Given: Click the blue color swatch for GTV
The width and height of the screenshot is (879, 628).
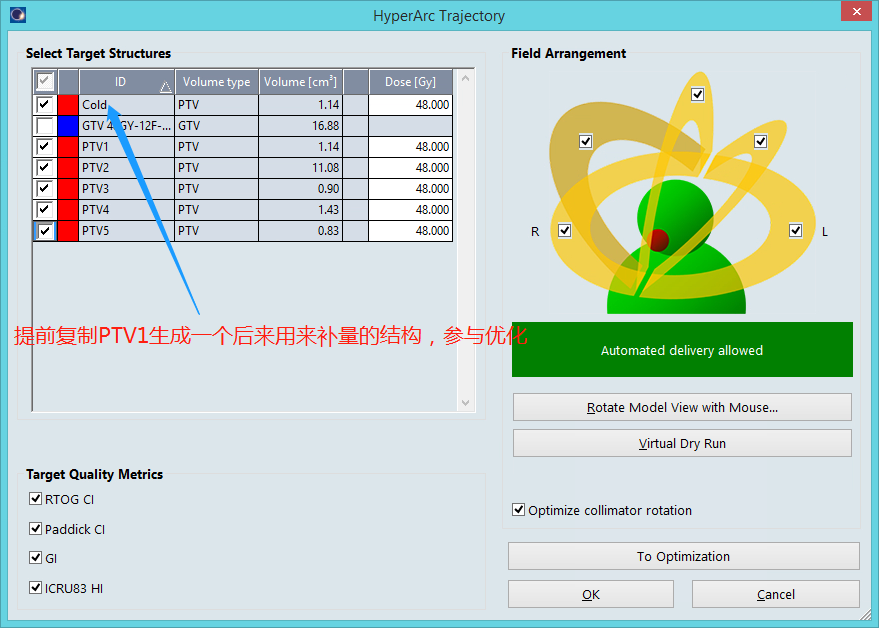Looking at the screenshot, I should 68,126.
